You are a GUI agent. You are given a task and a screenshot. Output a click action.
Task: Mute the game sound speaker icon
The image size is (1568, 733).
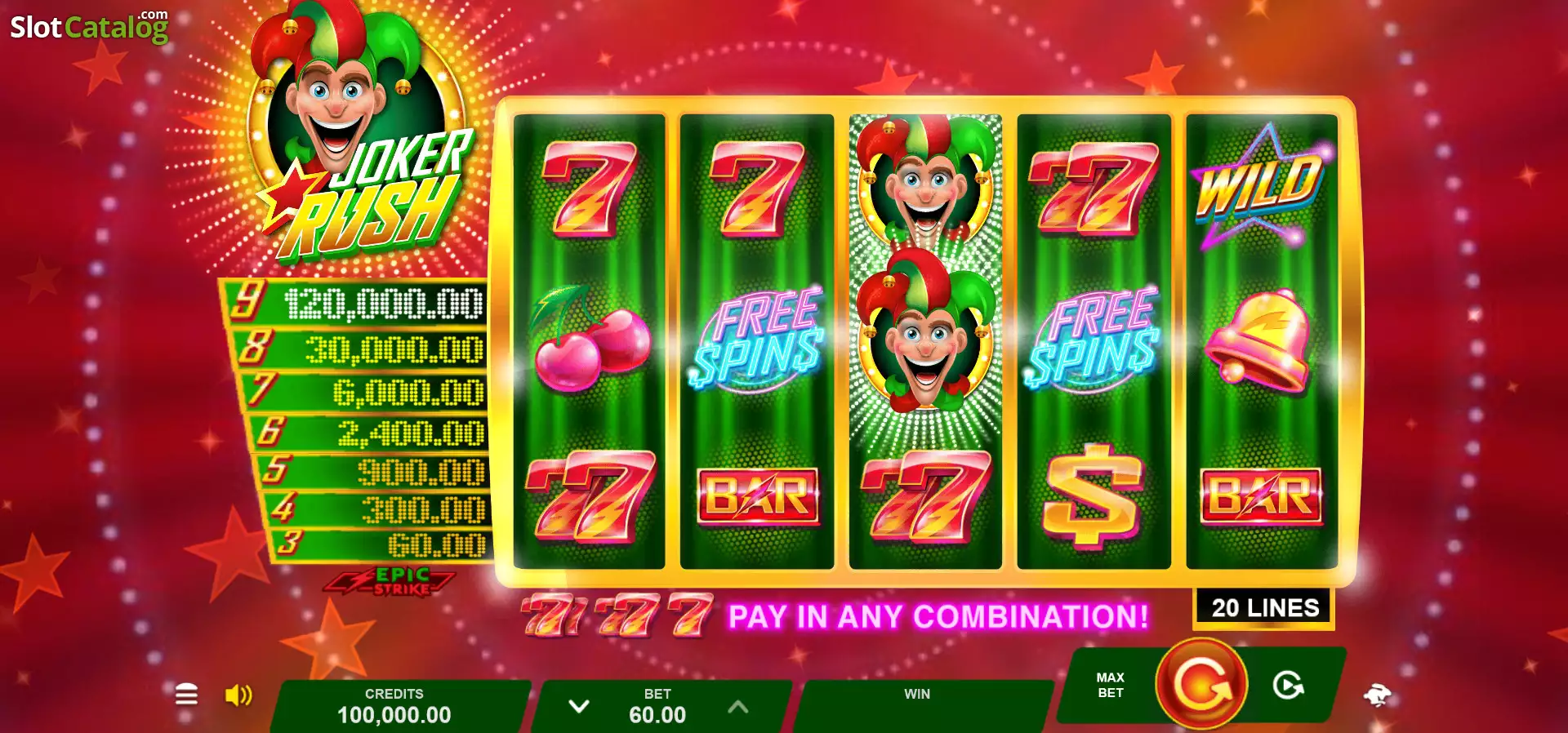pyautogui.click(x=238, y=695)
